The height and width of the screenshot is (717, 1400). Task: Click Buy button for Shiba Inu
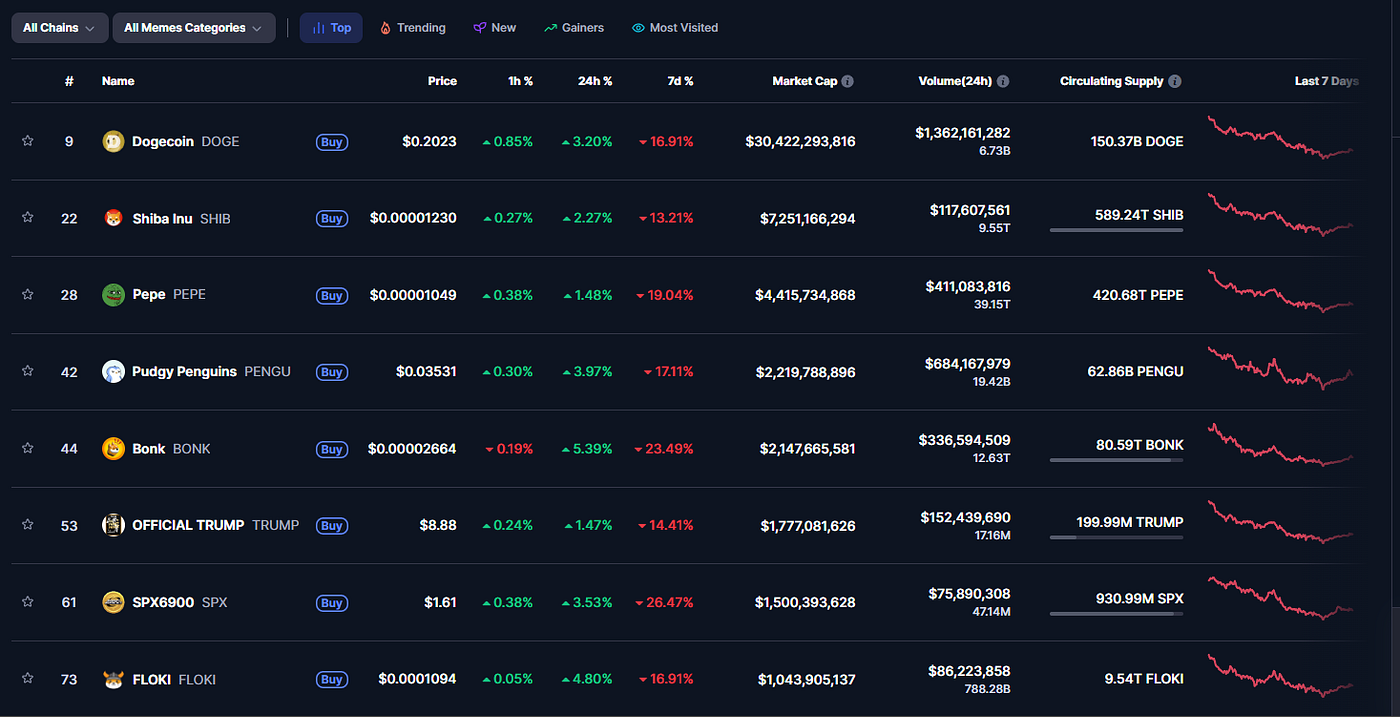click(x=332, y=218)
